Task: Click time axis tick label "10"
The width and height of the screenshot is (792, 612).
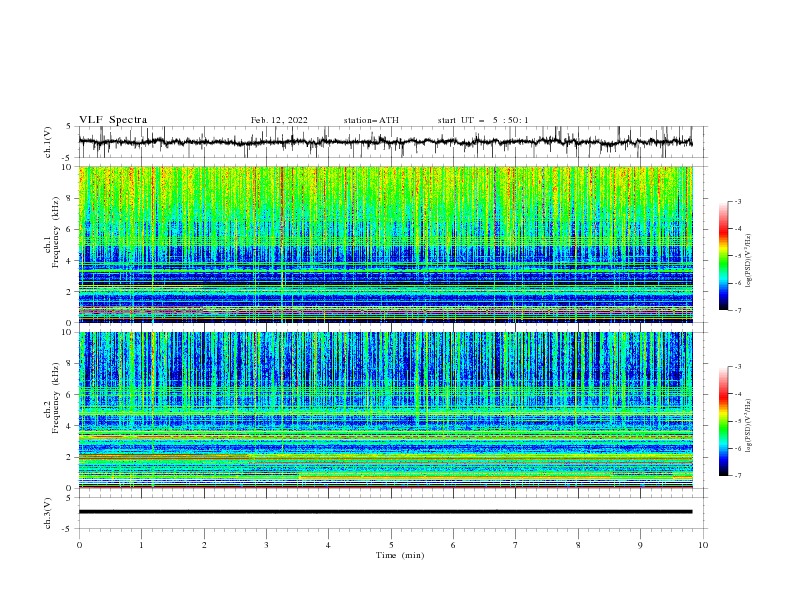Action: click(x=703, y=545)
